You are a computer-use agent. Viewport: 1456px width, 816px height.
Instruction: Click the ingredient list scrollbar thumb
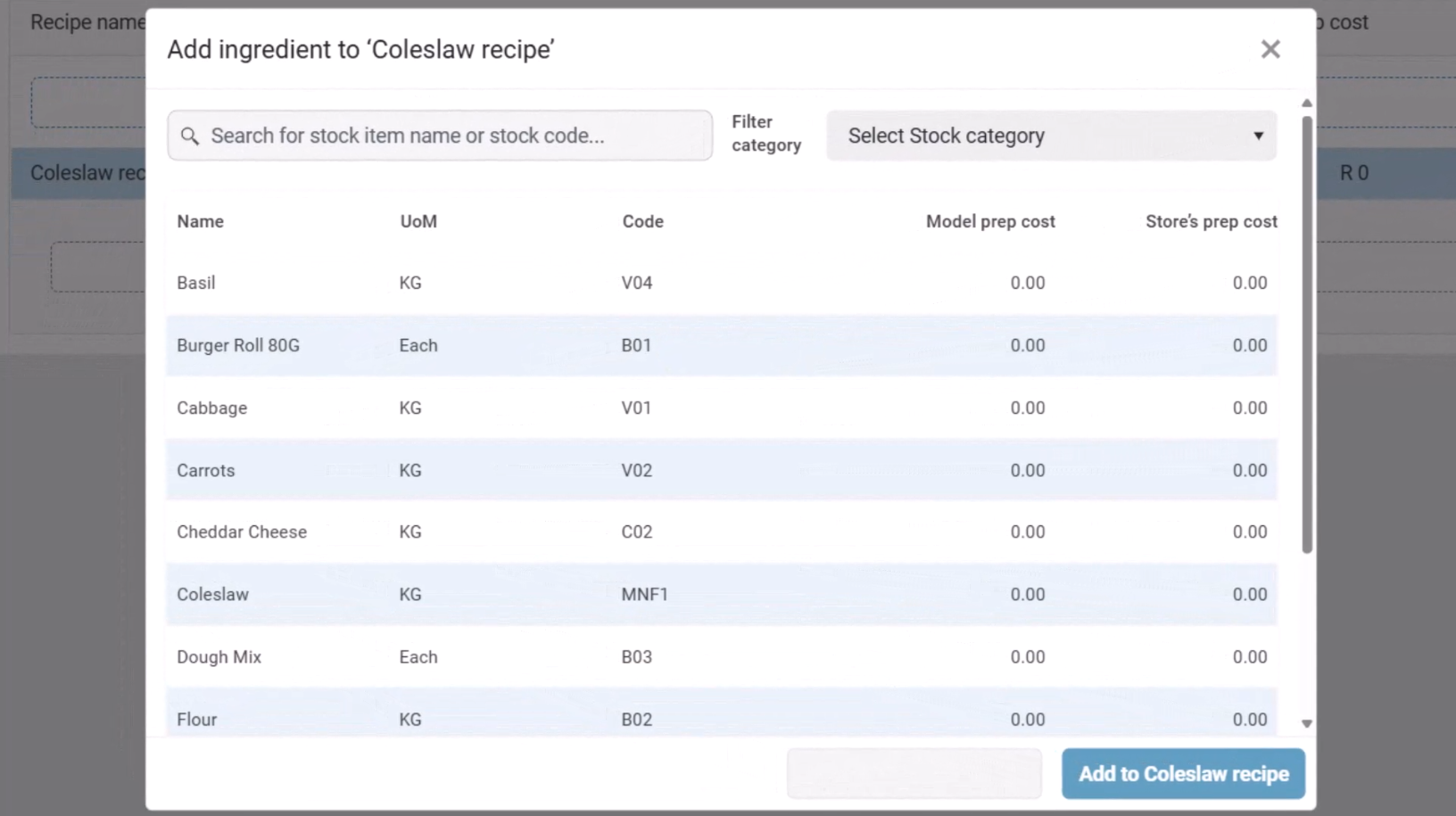click(x=1307, y=334)
